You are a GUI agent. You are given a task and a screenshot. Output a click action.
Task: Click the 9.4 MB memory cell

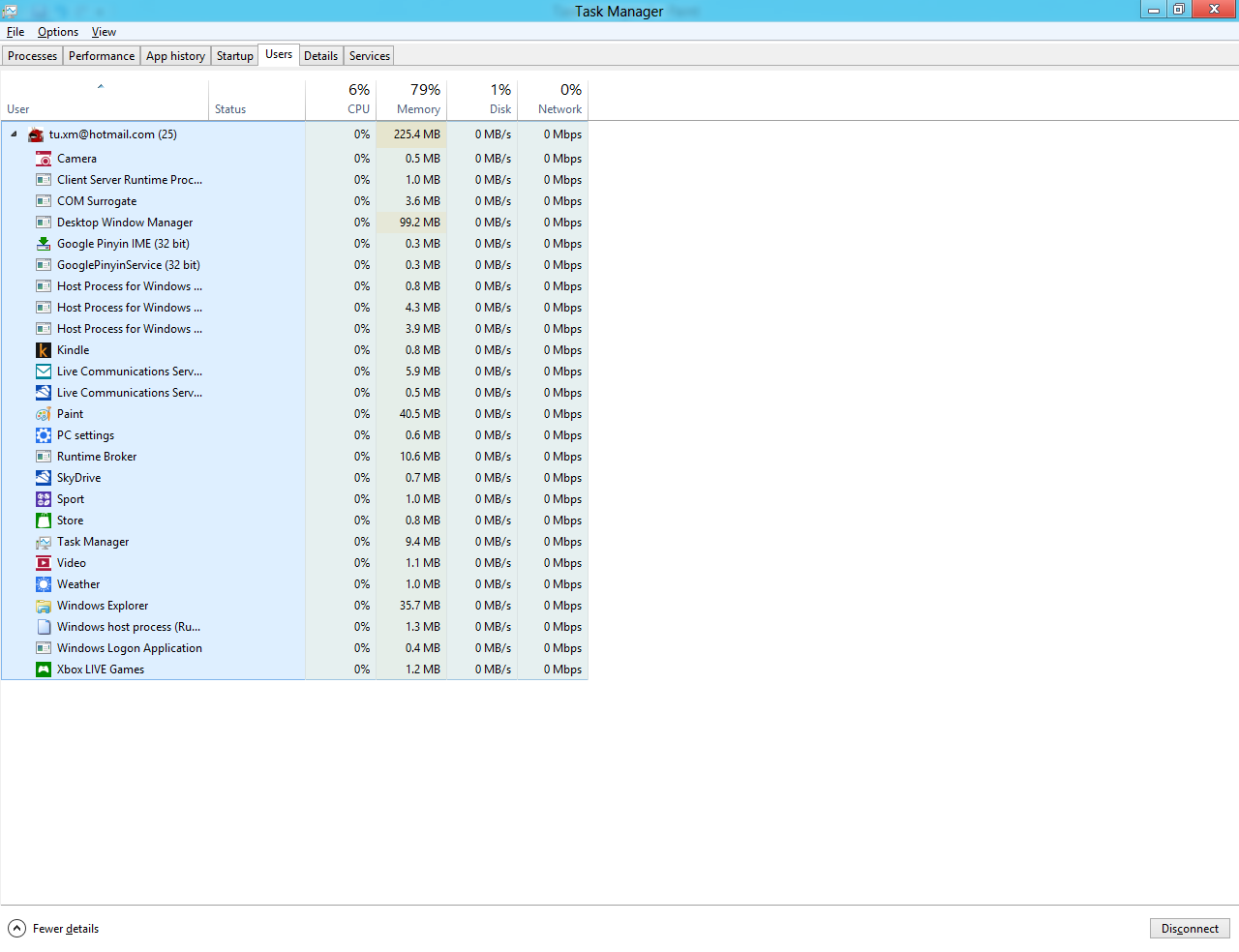point(411,542)
